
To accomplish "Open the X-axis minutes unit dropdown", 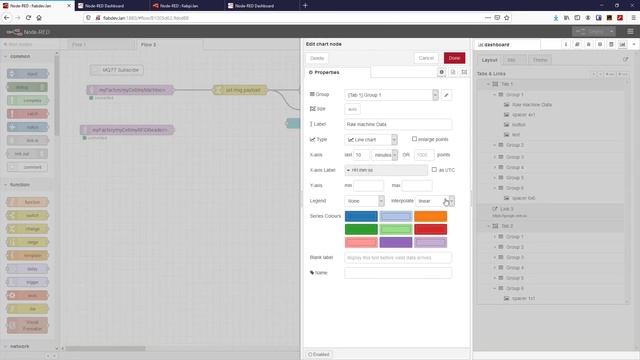I will pos(384,155).
